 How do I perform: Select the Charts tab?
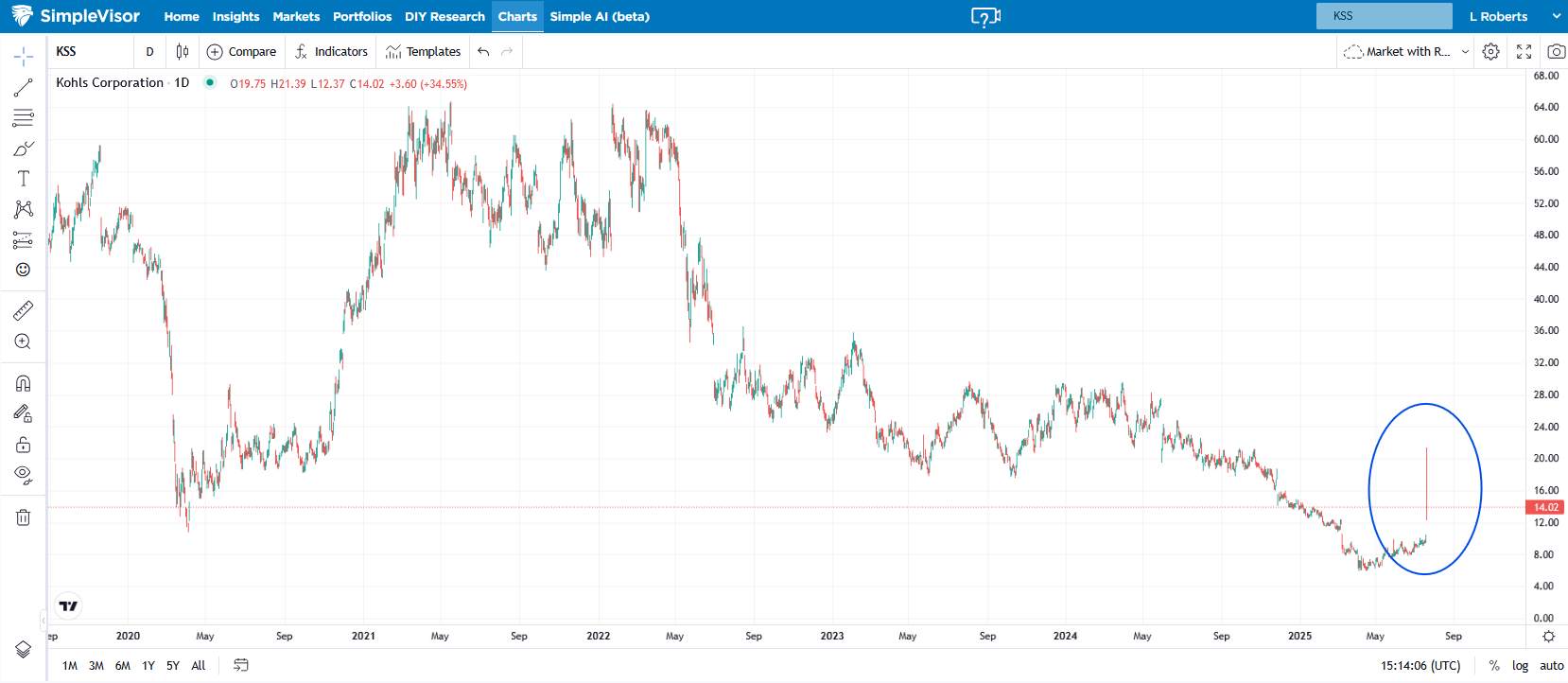[x=517, y=17]
